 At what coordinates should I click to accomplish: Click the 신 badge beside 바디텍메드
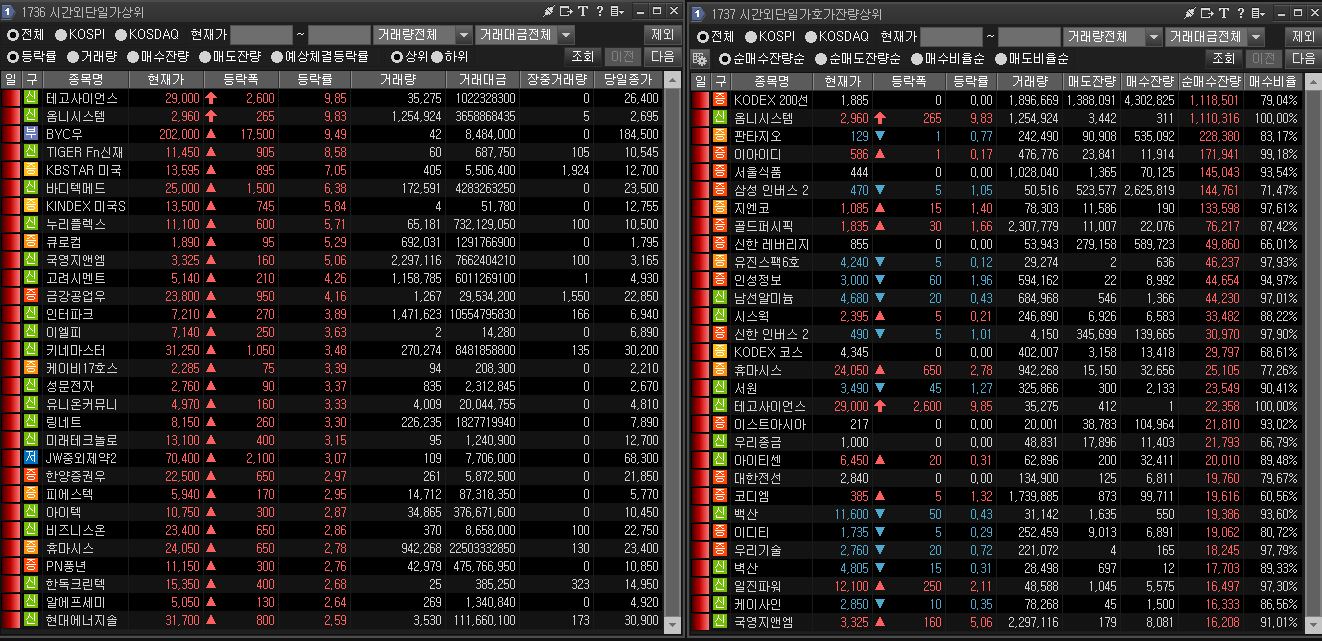click(x=31, y=188)
